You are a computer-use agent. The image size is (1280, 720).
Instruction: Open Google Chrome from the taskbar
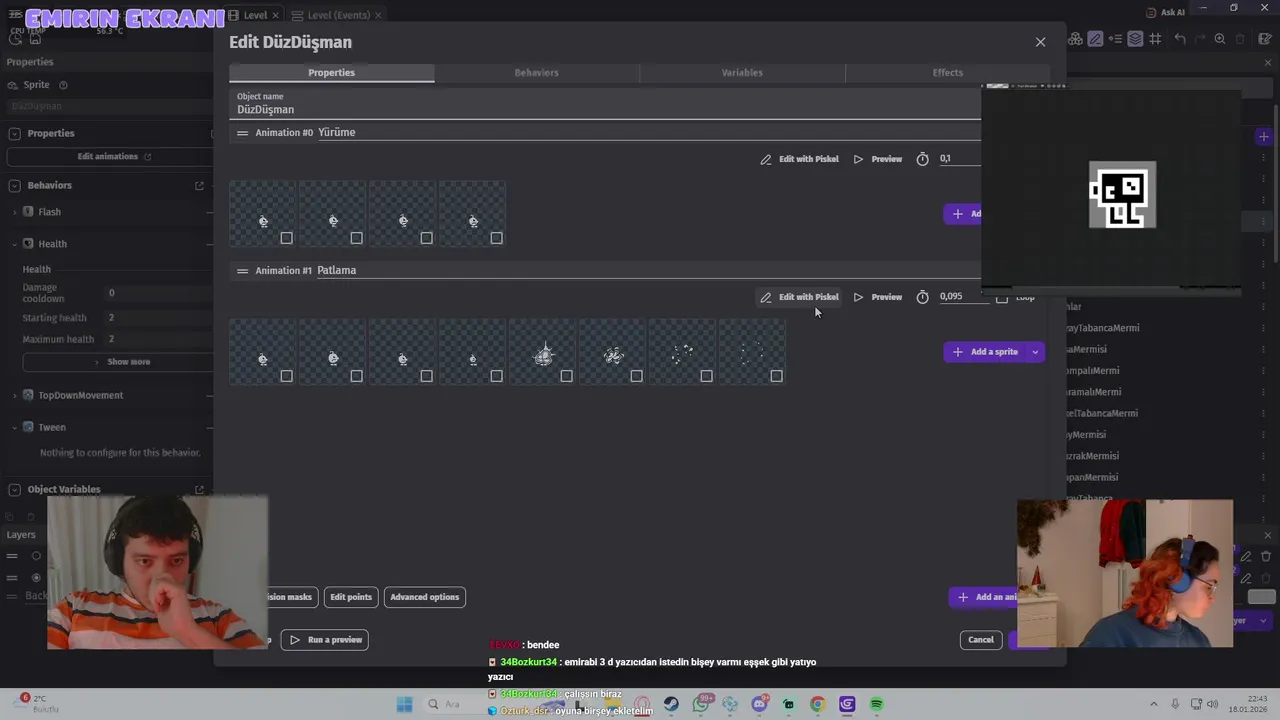click(x=817, y=704)
